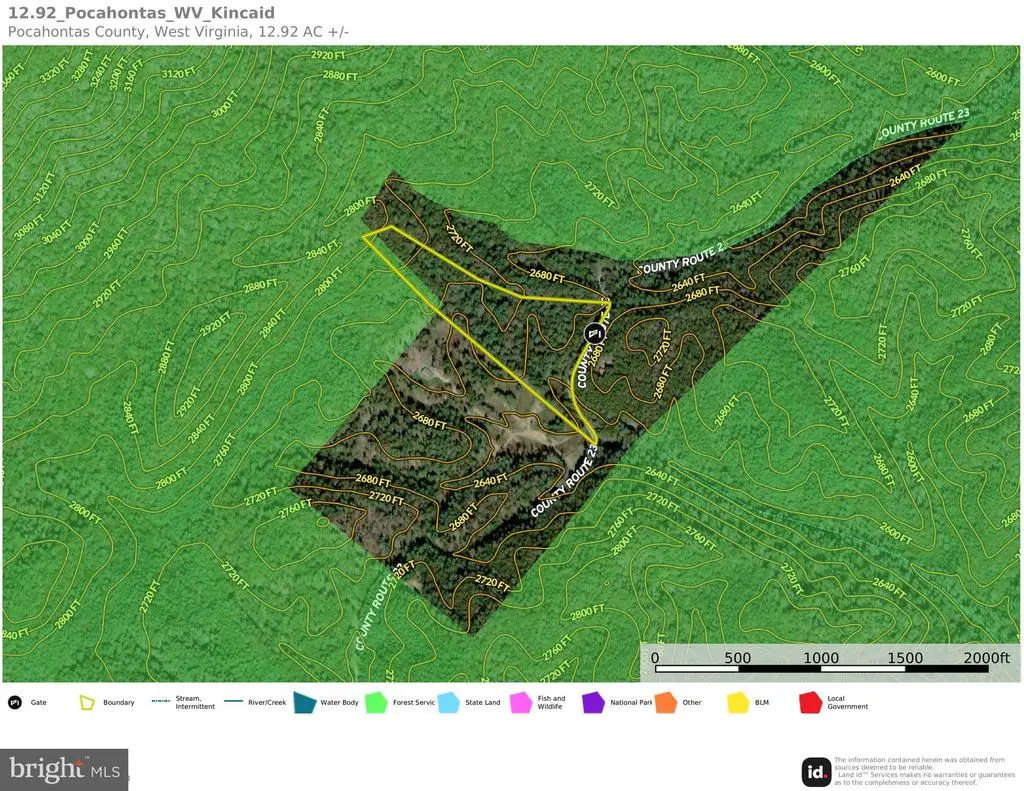Select the orange Other legend swatch
This screenshot has height=791, width=1024.
pyautogui.click(x=665, y=702)
